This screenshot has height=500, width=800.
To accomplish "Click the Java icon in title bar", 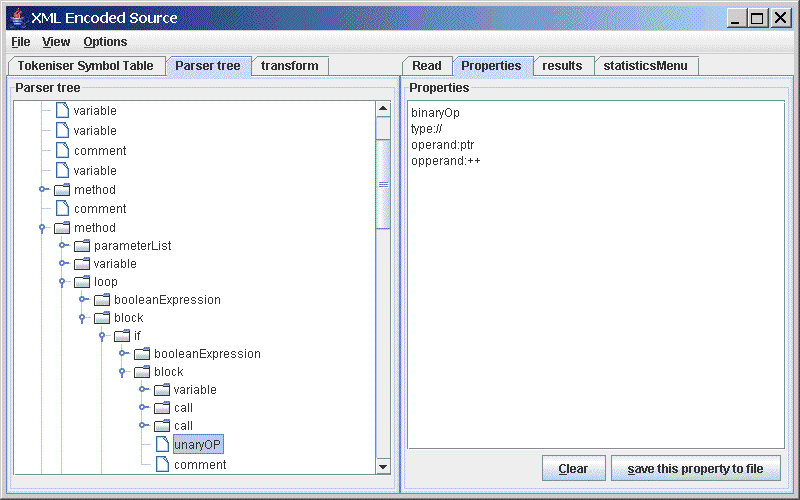I will [16, 17].
